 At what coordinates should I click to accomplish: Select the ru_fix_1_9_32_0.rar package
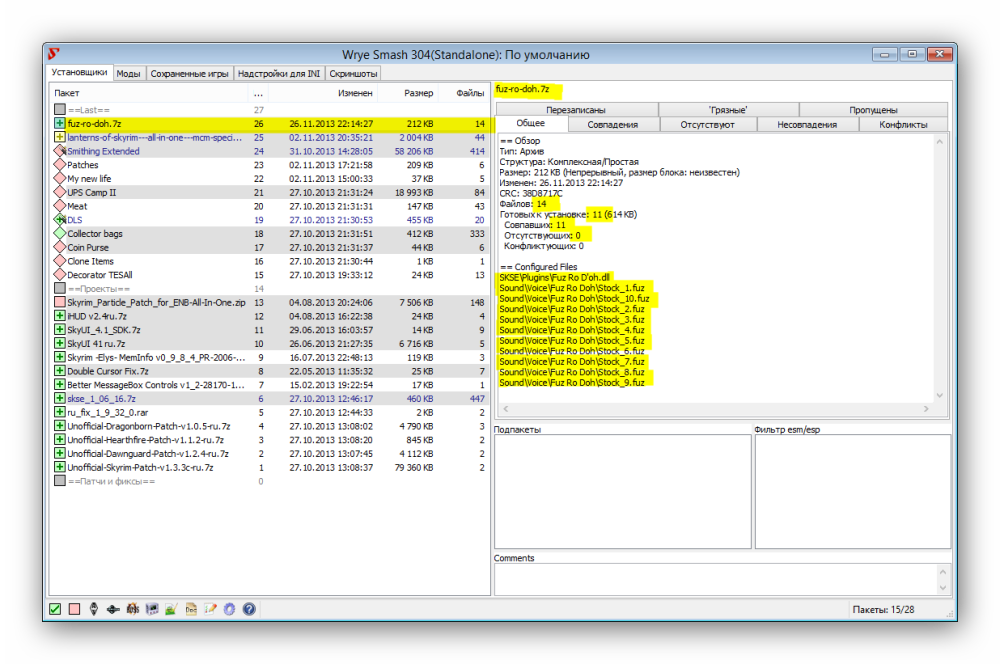269,413
